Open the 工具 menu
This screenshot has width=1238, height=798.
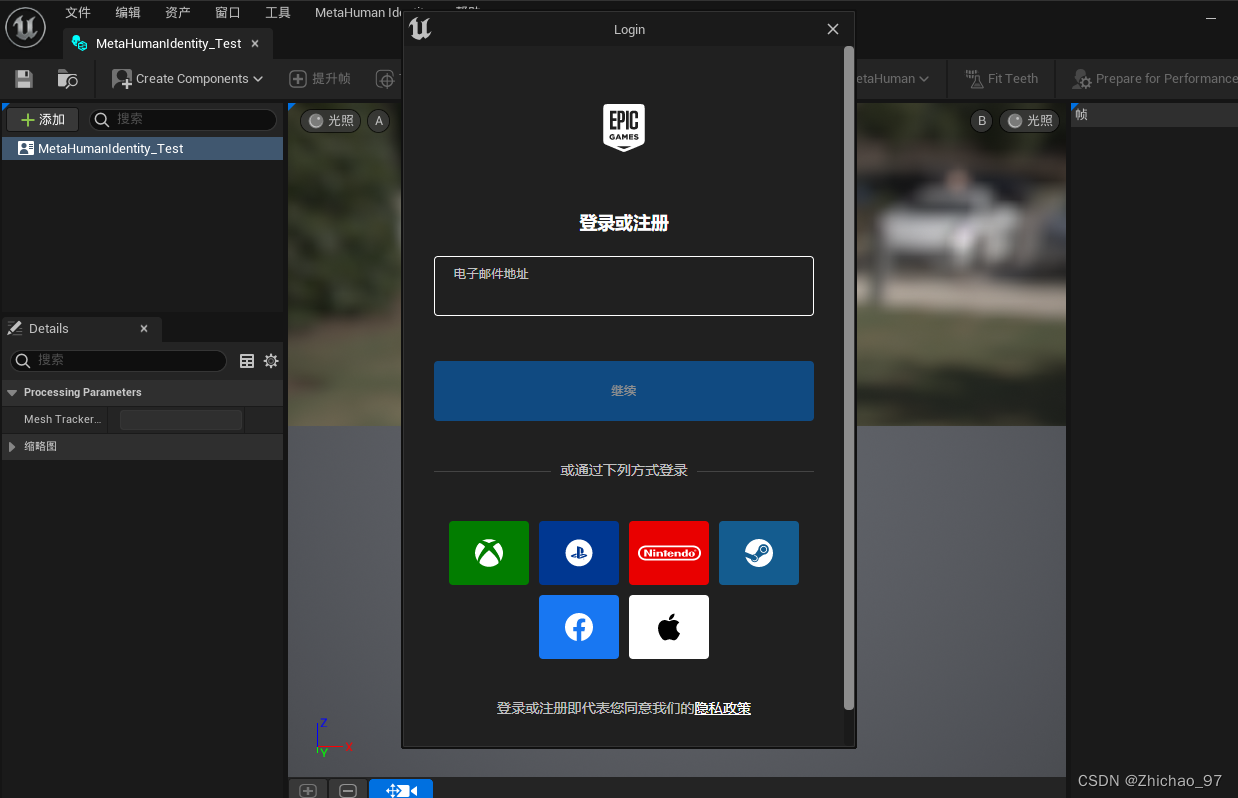[x=278, y=12]
